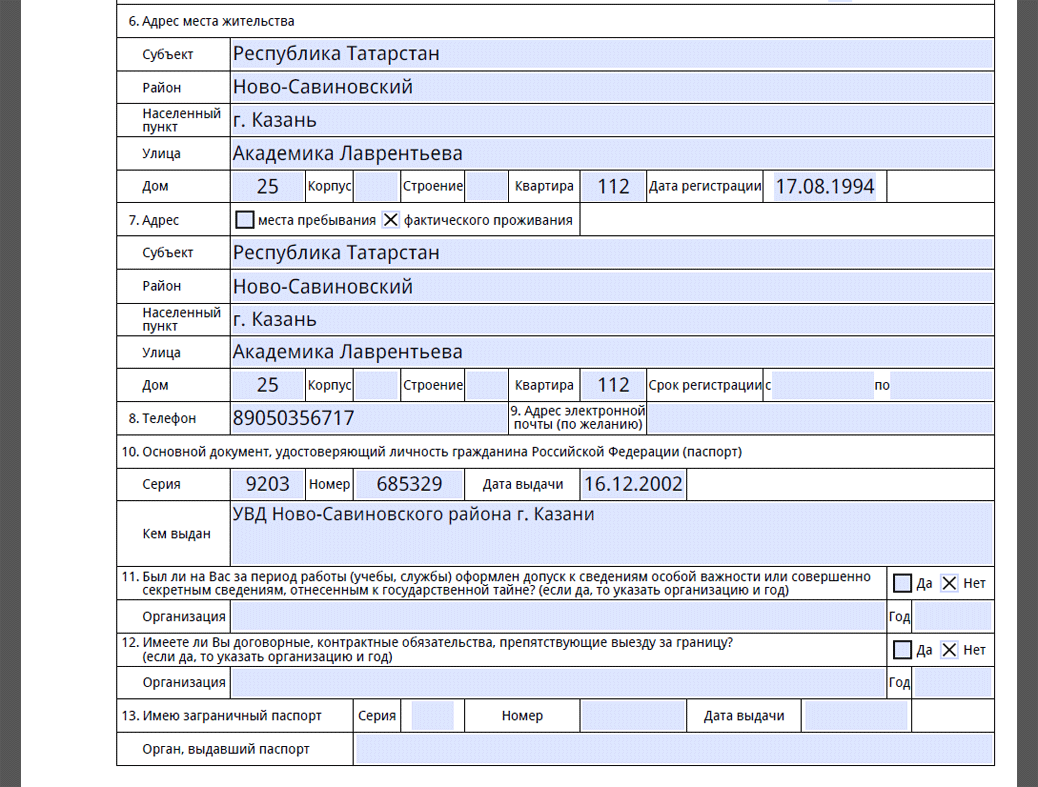
Task: Fill 'Срок регистрации по' end date field
Action: pos(941,385)
